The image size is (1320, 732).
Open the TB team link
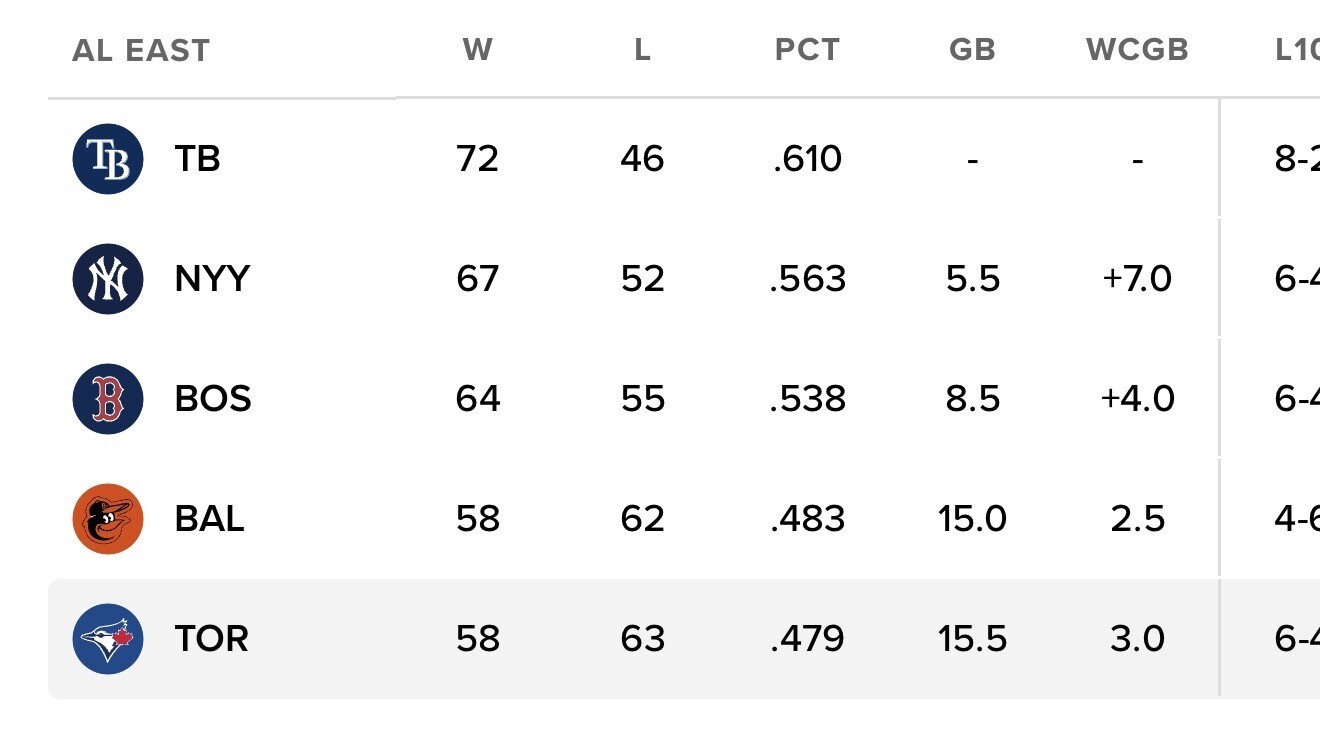[197, 159]
